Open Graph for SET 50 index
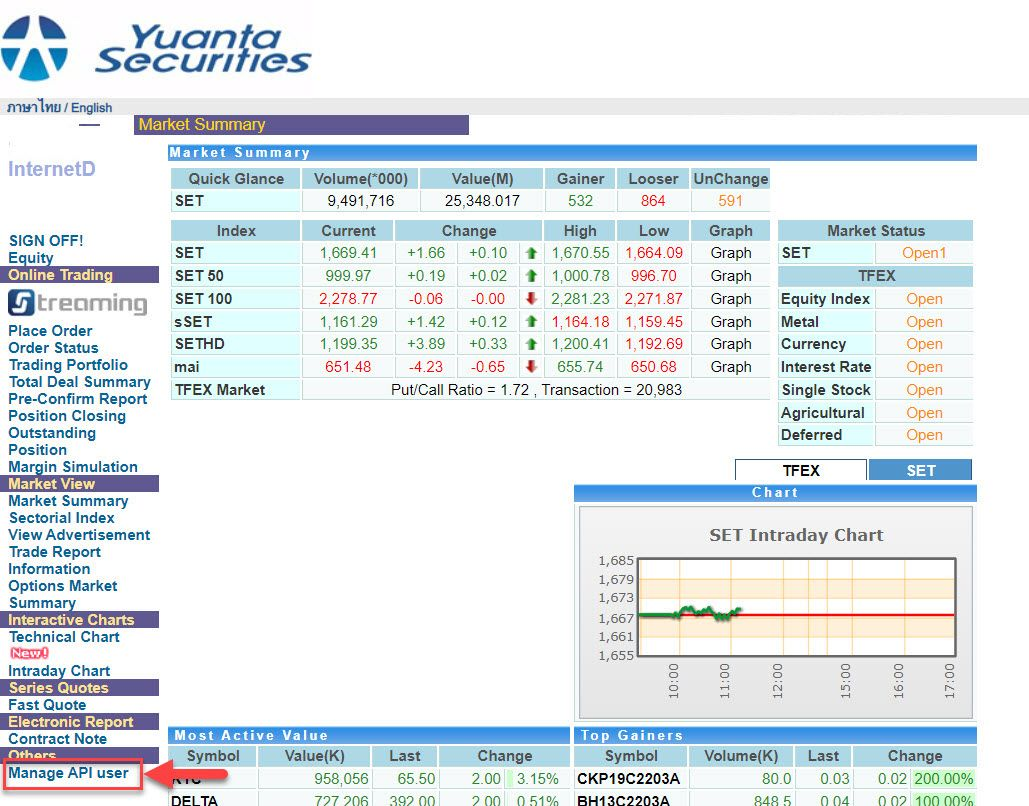The image size is (1029, 806). 730,276
